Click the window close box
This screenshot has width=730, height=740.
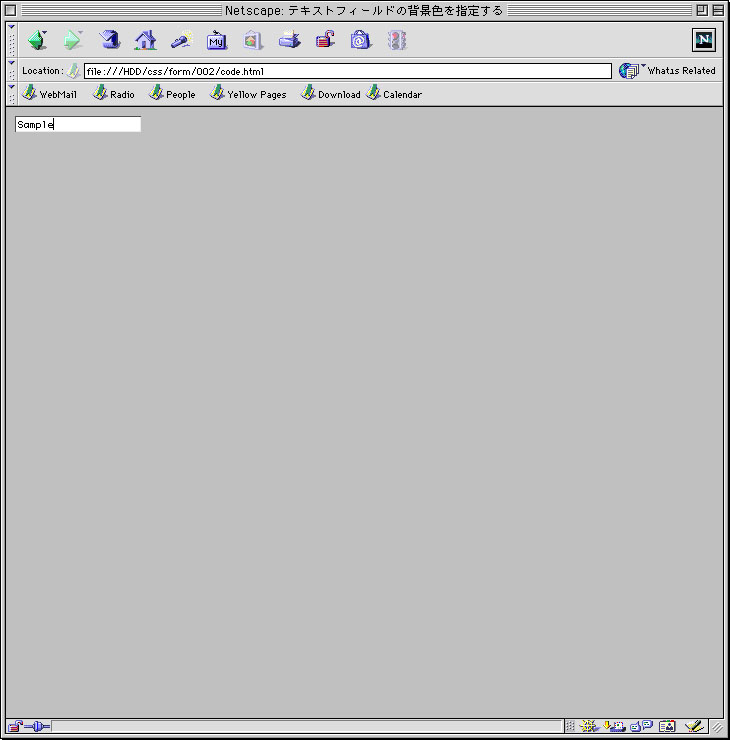(x=10, y=10)
